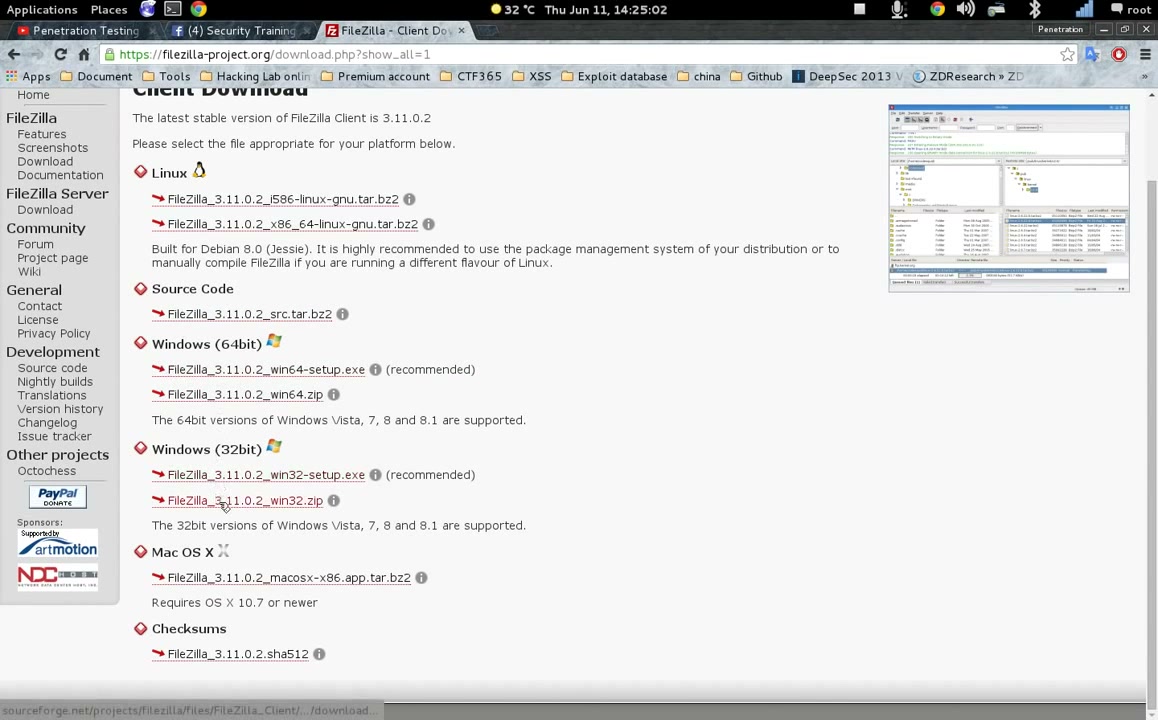Open the Document bookmarks folder
This screenshot has height=720, width=1158.
pyautogui.click(x=96, y=76)
